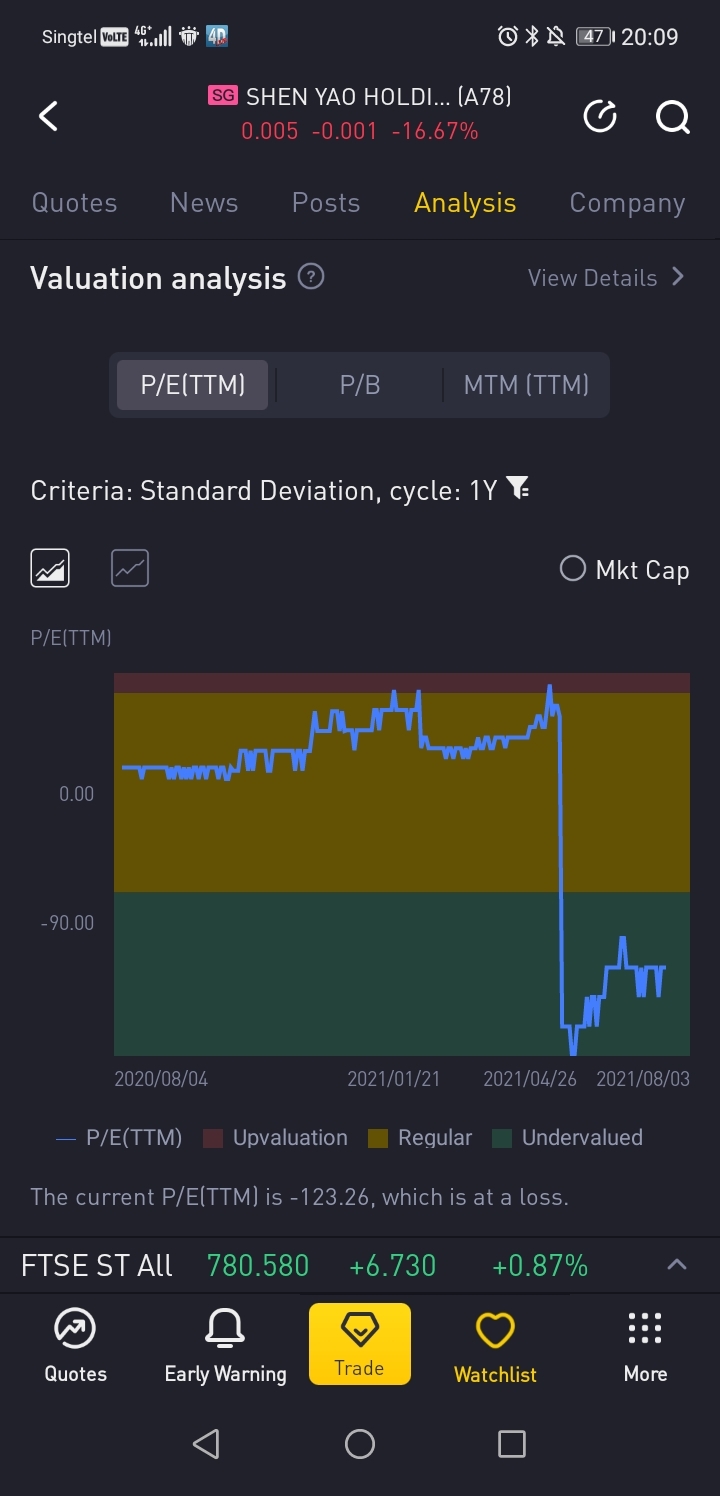Open the search magnifier icon
720x1496 pixels.
(x=672, y=117)
